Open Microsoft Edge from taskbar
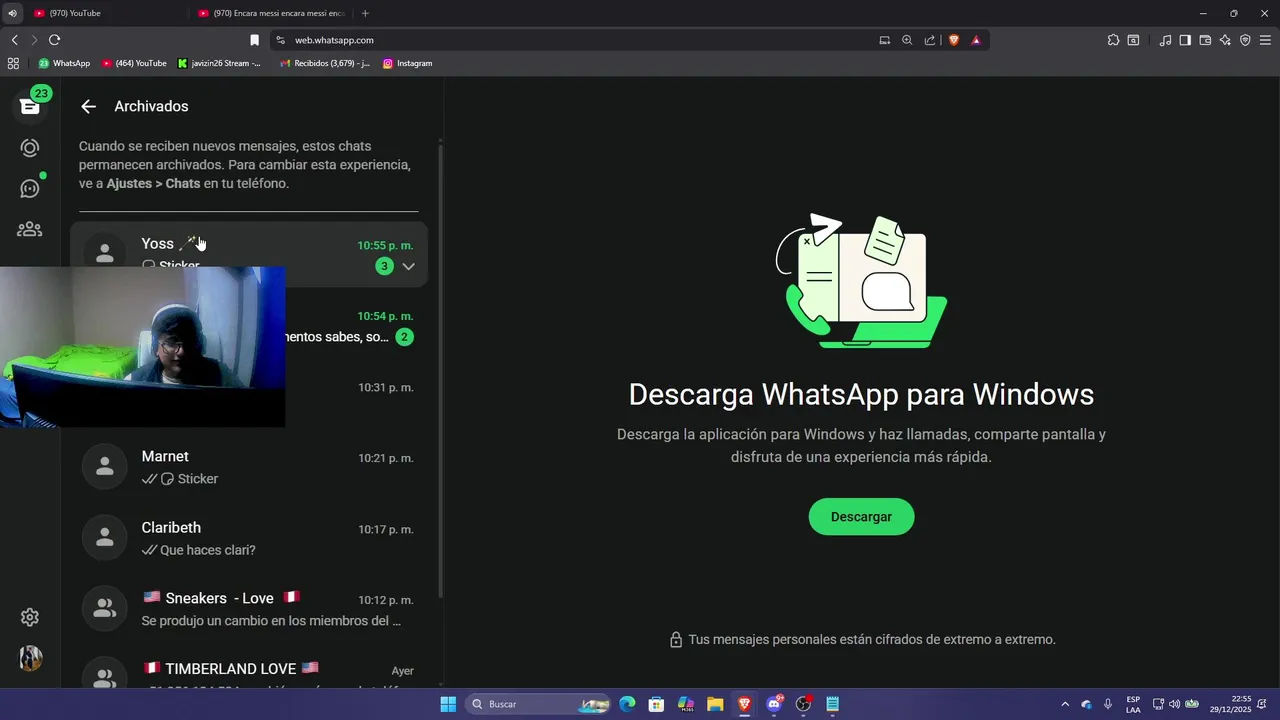This screenshot has height=720, width=1280. 627,704
